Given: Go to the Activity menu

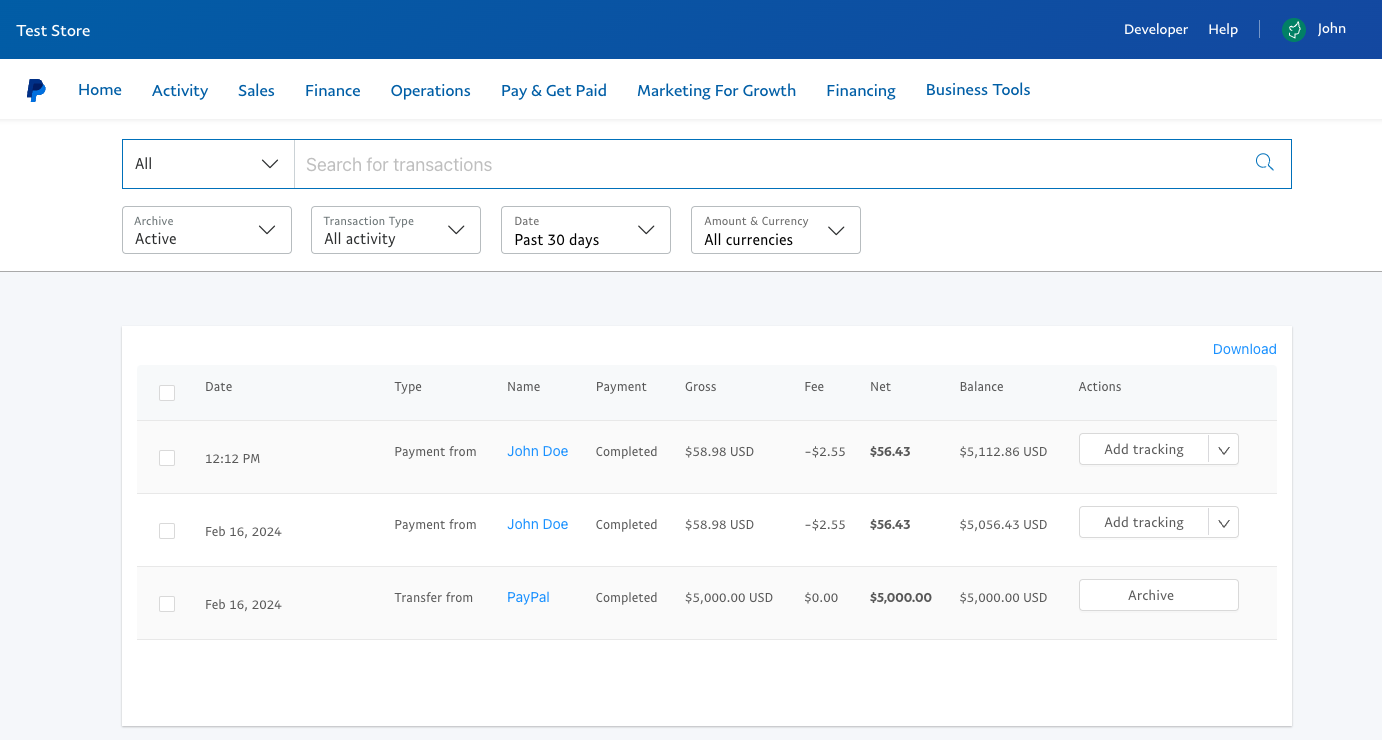Looking at the screenshot, I should [x=180, y=90].
